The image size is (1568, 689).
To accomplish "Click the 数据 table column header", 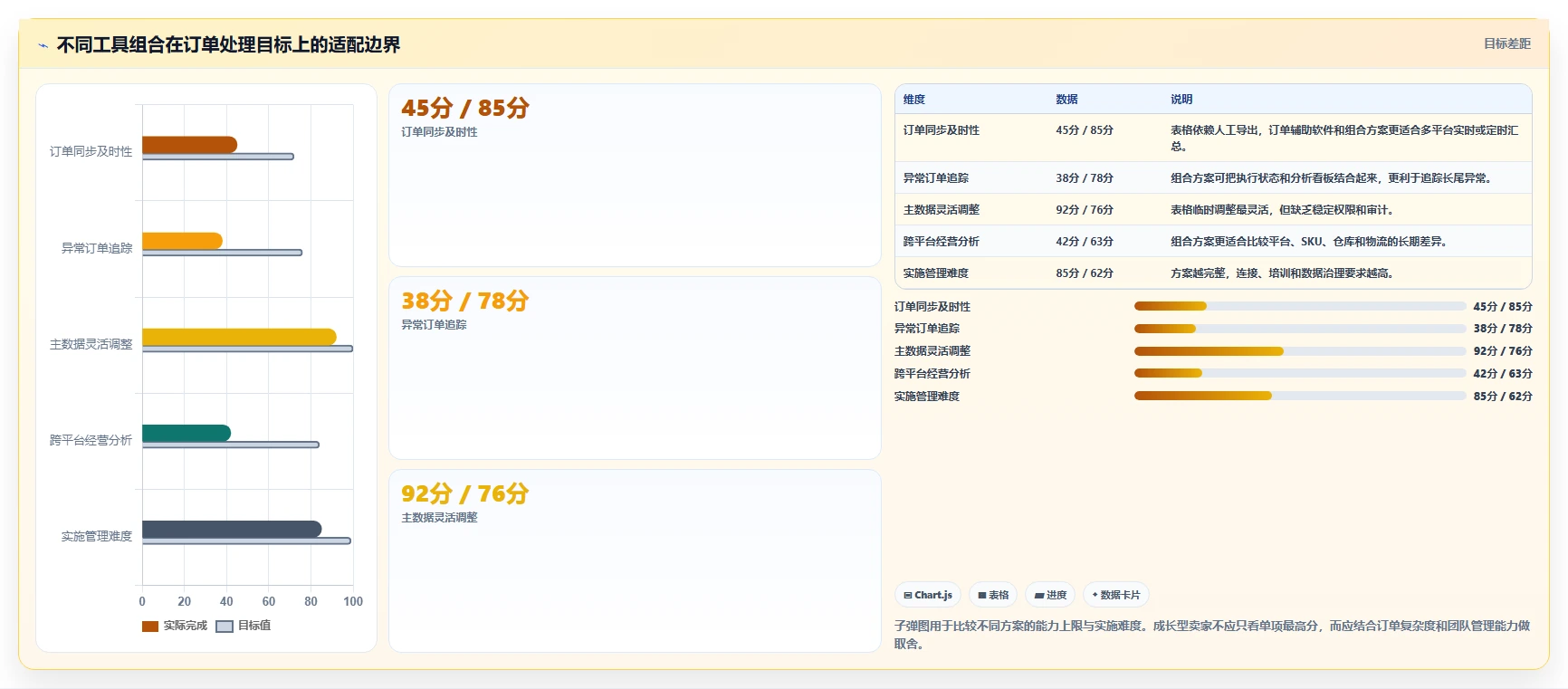I will [1066, 100].
